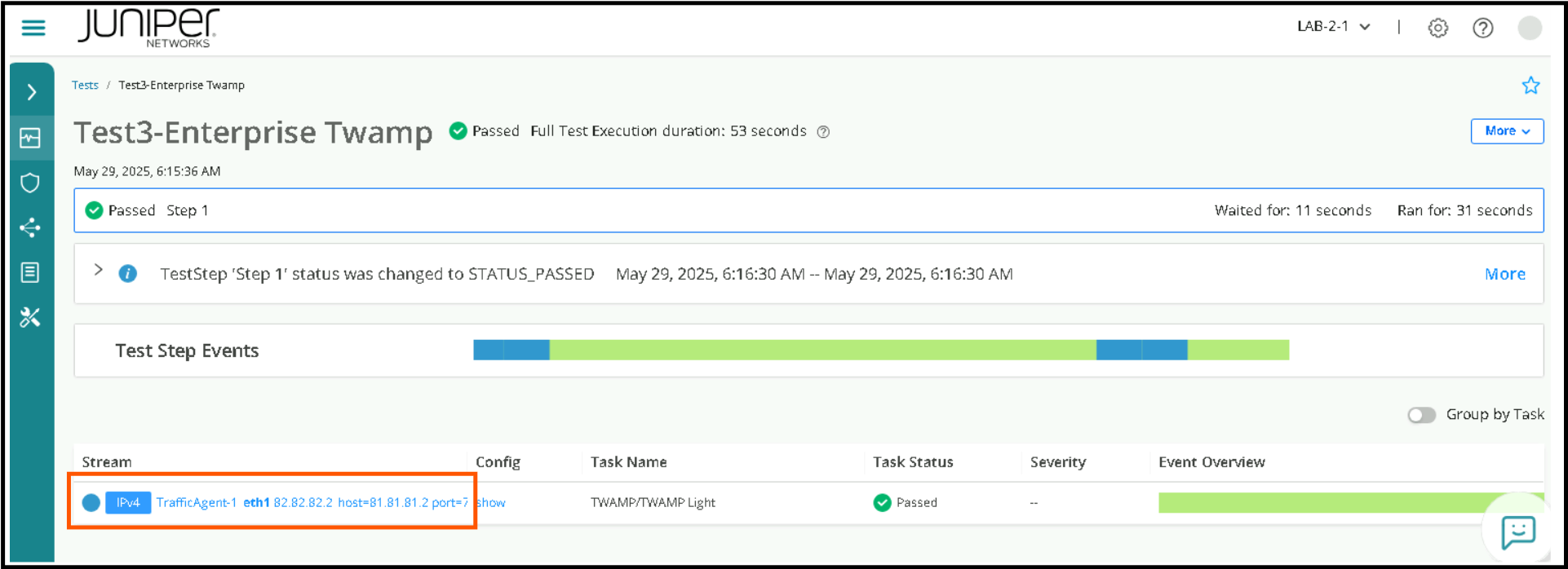Click the More link in event row
1568x569 pixels.
(x=1504, y=275)
